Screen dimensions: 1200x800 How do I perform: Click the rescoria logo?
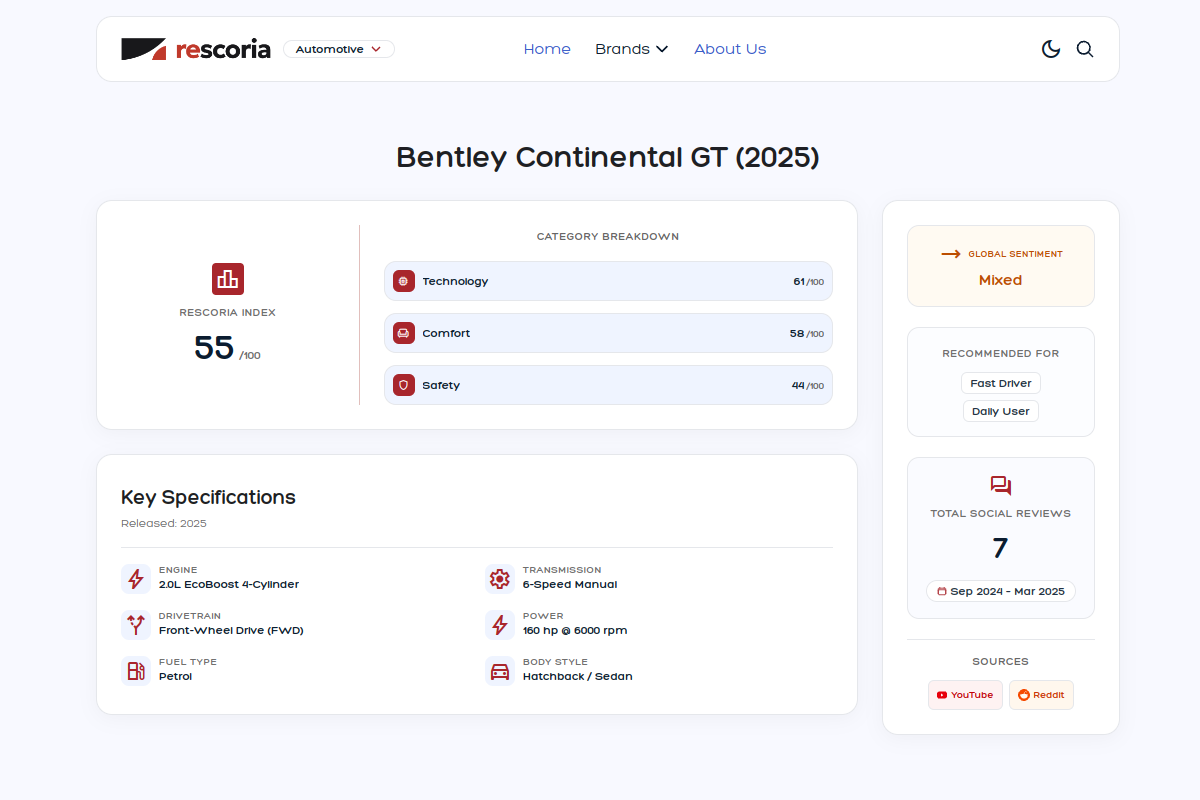tap(196, 49)
